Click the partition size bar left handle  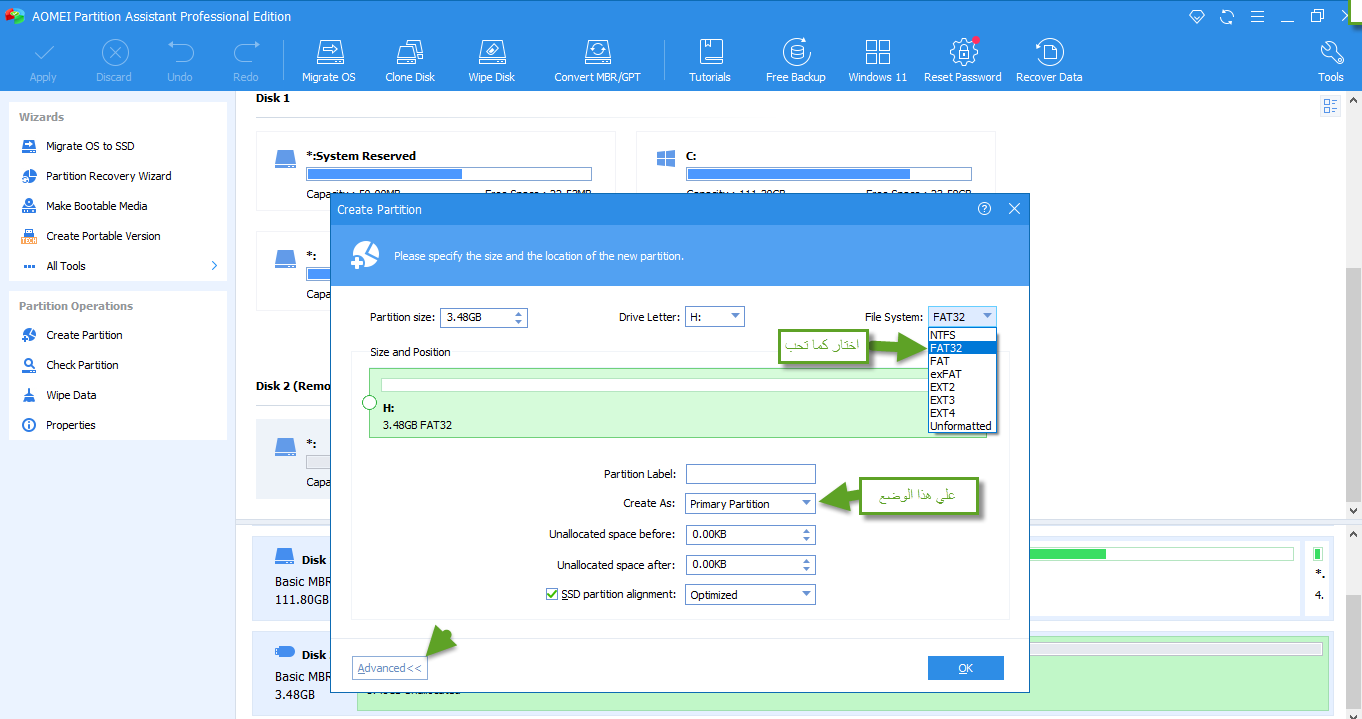pos(369,403)
